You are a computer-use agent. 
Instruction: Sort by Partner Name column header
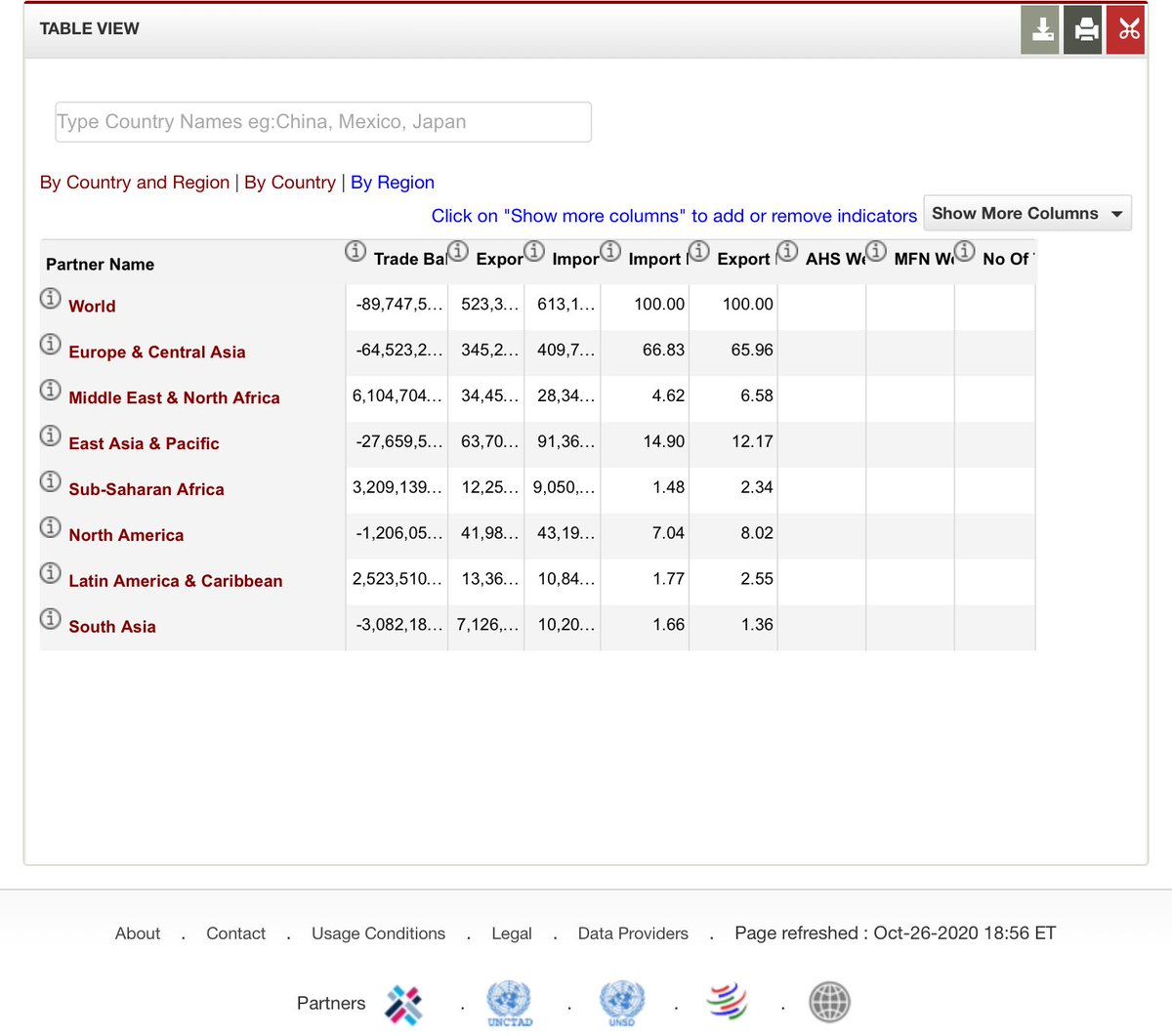(x=100, y=265)
